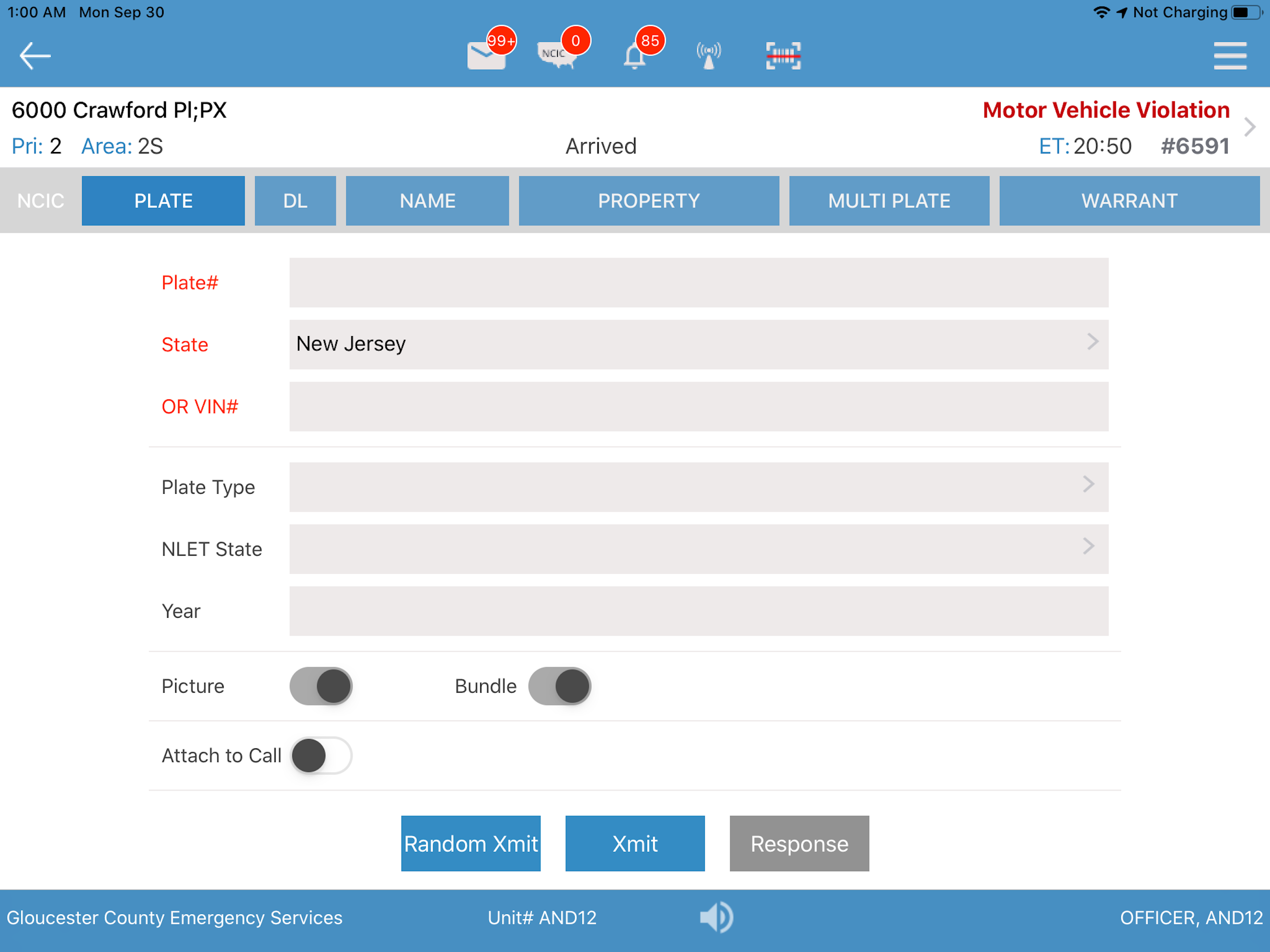Switch to the DL tab
The width and height of the screenshot is (1270, 952).
pyautogui.click(x=295, y=200)
